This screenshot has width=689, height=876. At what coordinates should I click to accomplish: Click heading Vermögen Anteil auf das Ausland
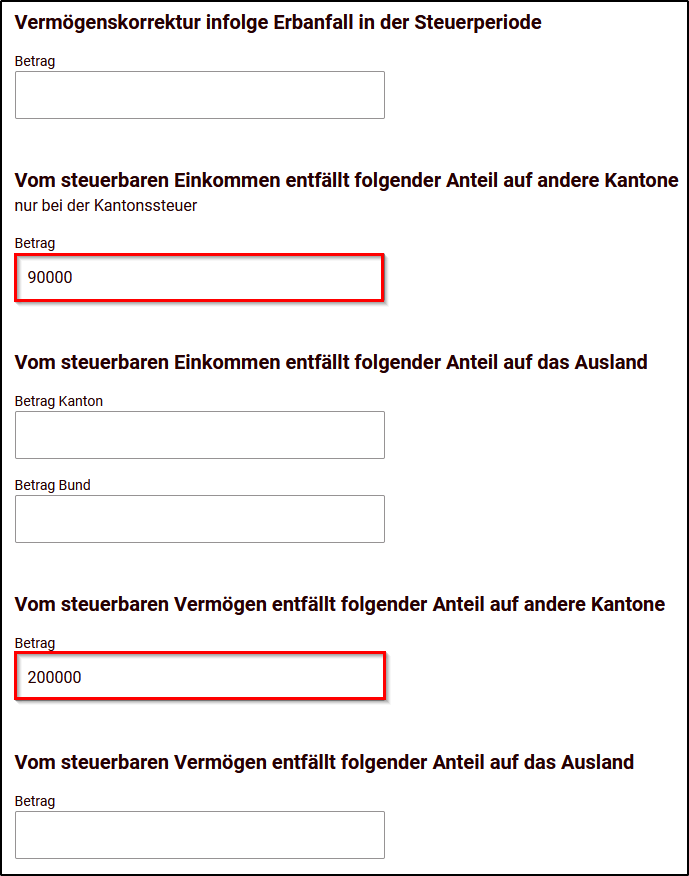click(x=324, y=763)
